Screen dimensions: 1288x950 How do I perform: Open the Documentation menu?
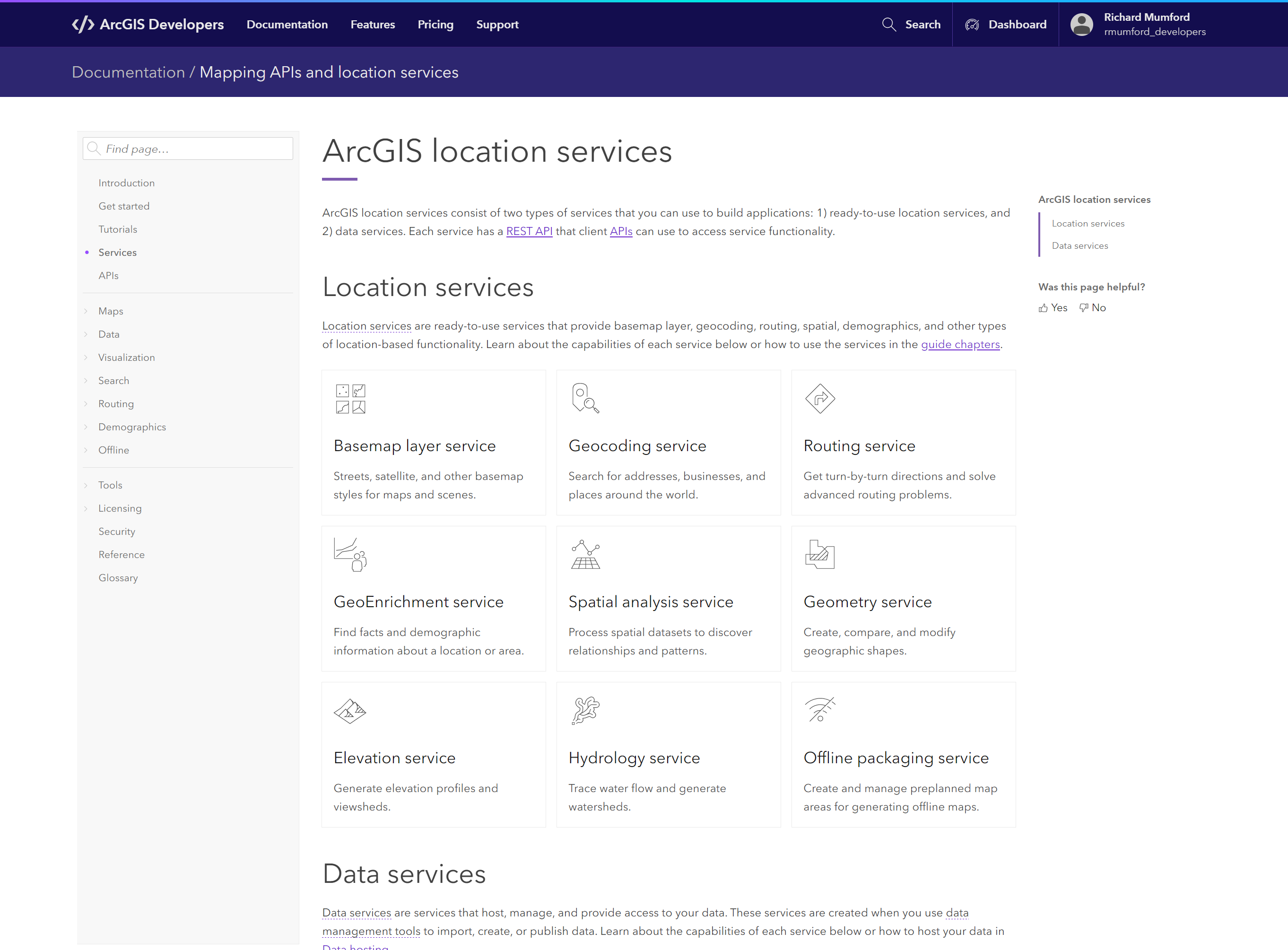tap(287, 24)
